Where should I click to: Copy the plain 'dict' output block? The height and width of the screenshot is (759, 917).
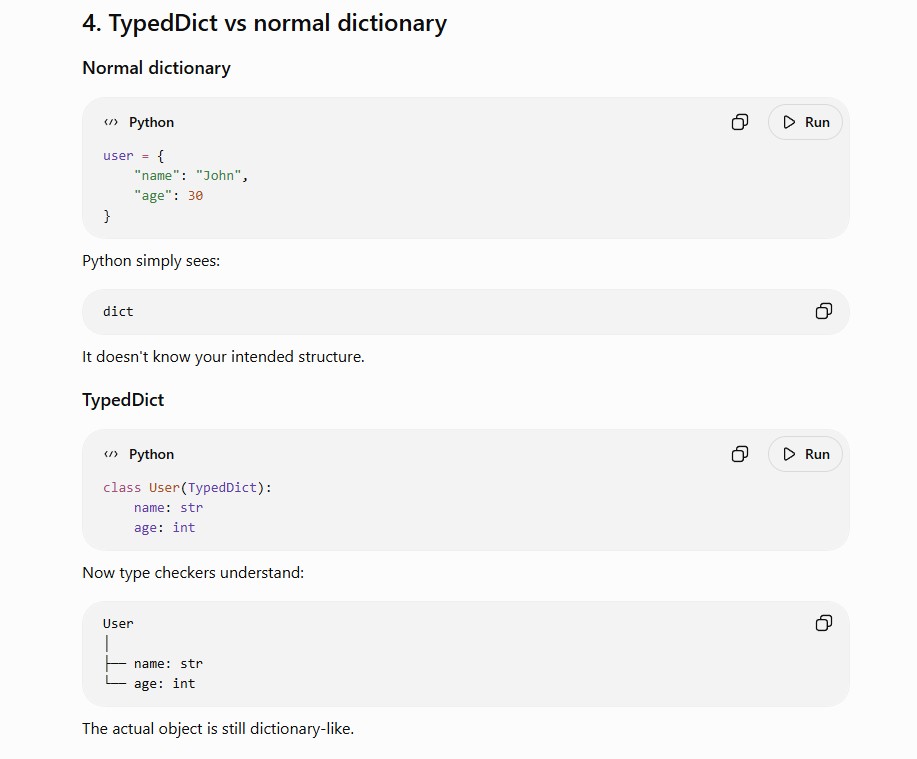(x=823, y=311)
